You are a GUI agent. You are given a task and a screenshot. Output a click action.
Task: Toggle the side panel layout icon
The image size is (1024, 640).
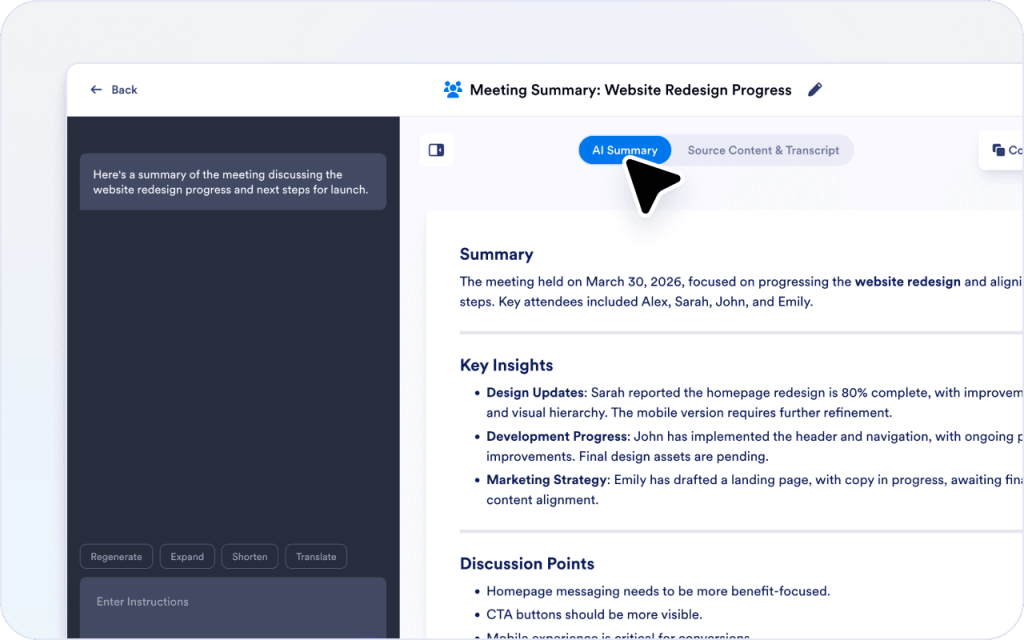coord(436,150)
